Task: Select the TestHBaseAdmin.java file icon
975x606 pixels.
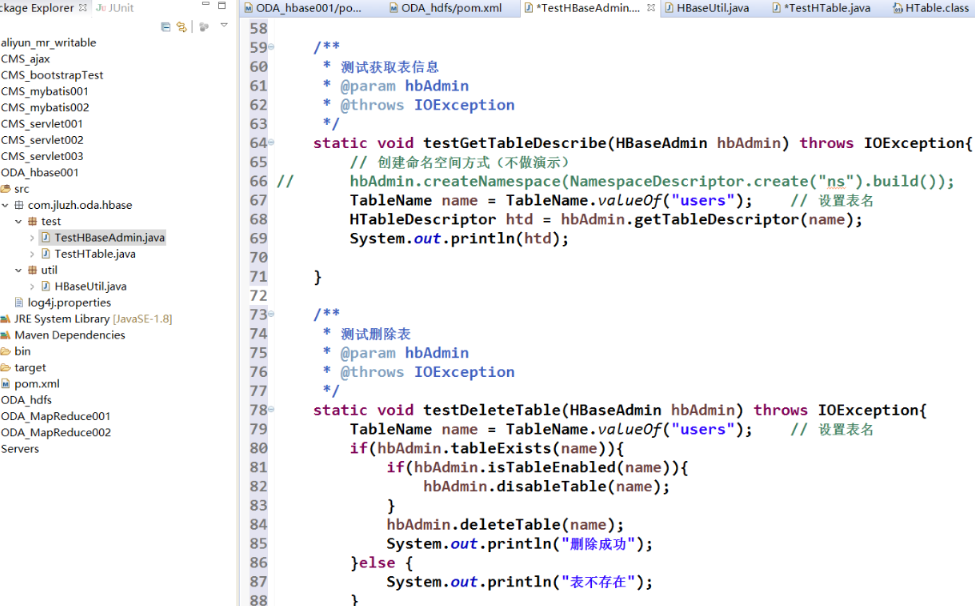Action: click(x=46, y=237)
